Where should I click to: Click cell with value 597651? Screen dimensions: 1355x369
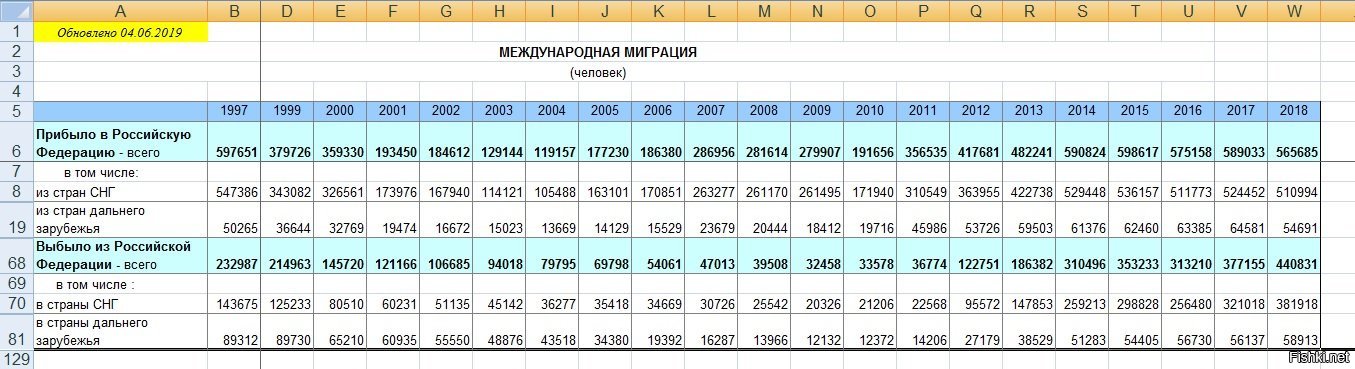[235, 151]
